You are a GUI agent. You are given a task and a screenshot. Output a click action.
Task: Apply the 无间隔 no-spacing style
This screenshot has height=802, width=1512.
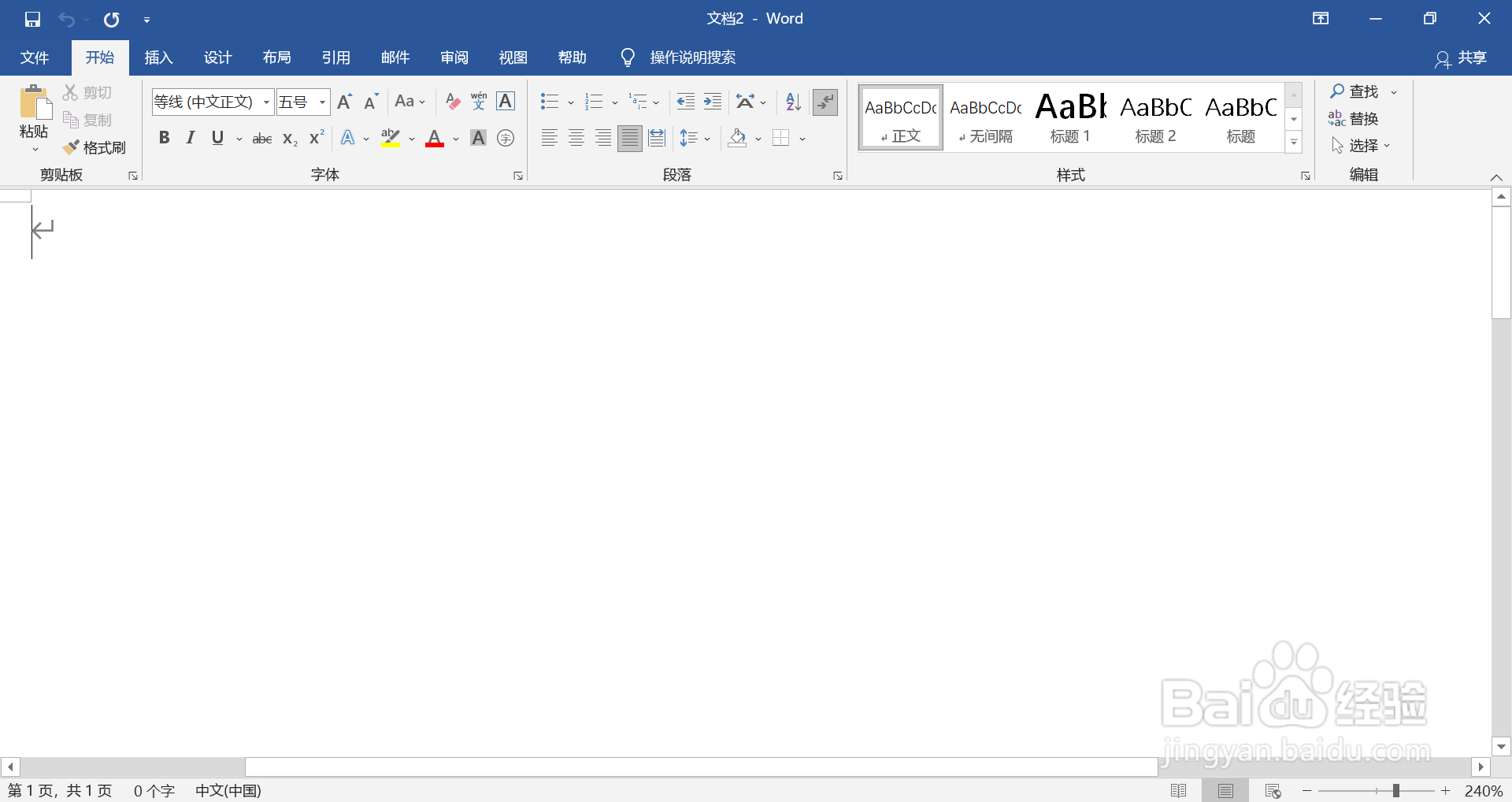tap(986, 117)
